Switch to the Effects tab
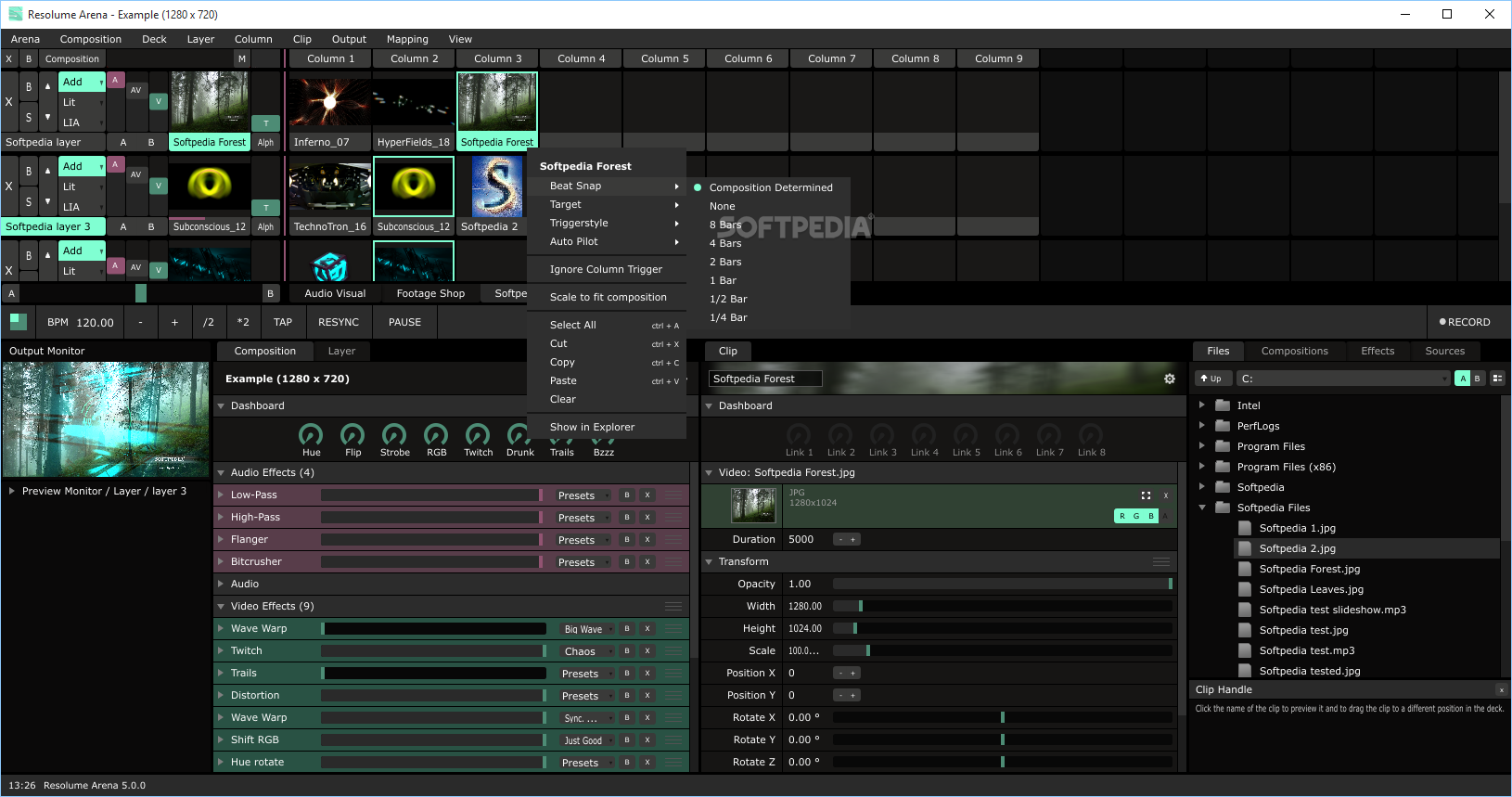1512x797 pixels. click(1377, 351)
